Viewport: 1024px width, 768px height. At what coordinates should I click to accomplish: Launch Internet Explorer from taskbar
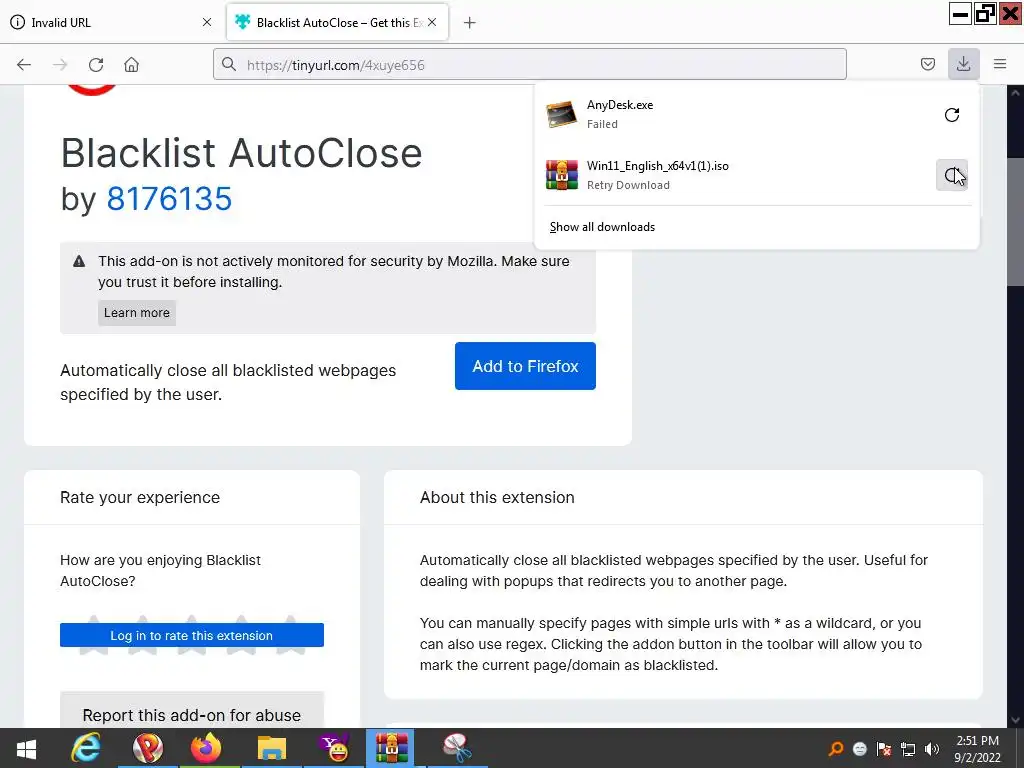86,748
